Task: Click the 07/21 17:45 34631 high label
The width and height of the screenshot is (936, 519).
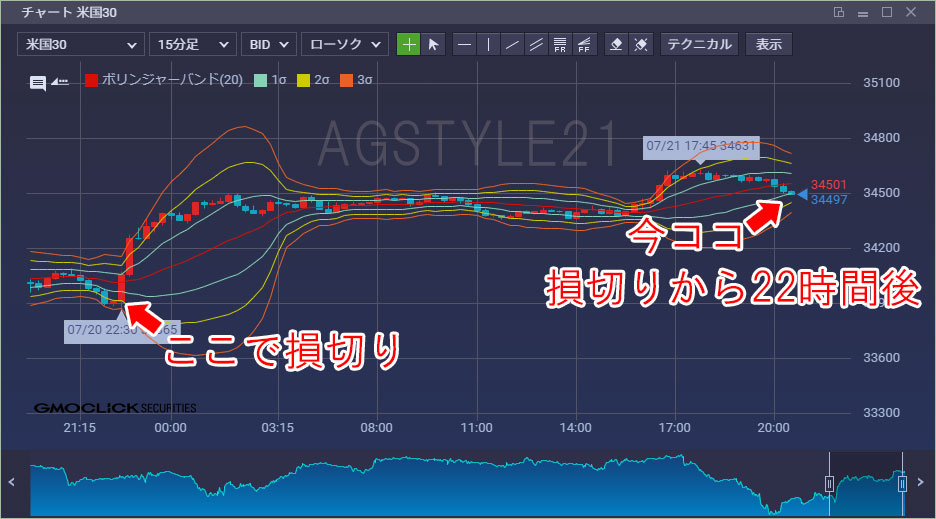Action: (x=701, y=146)
